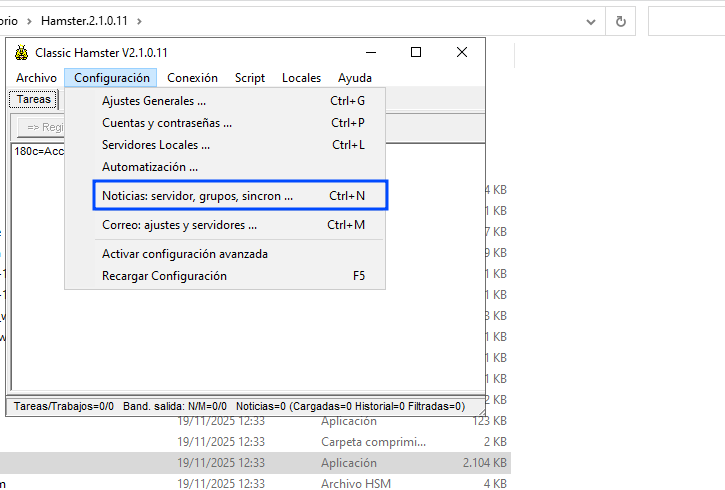The height and width of the screenshot is (490, 725).
Task: Click the Classic Hamster title bar icon
Action: 21,53
